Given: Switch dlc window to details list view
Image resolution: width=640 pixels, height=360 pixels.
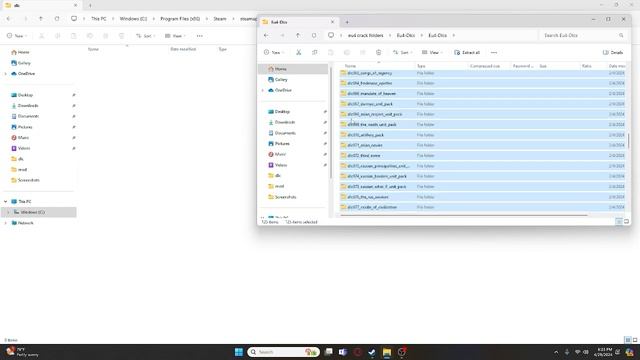Looking at the screenshot, I should click(628, 340).
